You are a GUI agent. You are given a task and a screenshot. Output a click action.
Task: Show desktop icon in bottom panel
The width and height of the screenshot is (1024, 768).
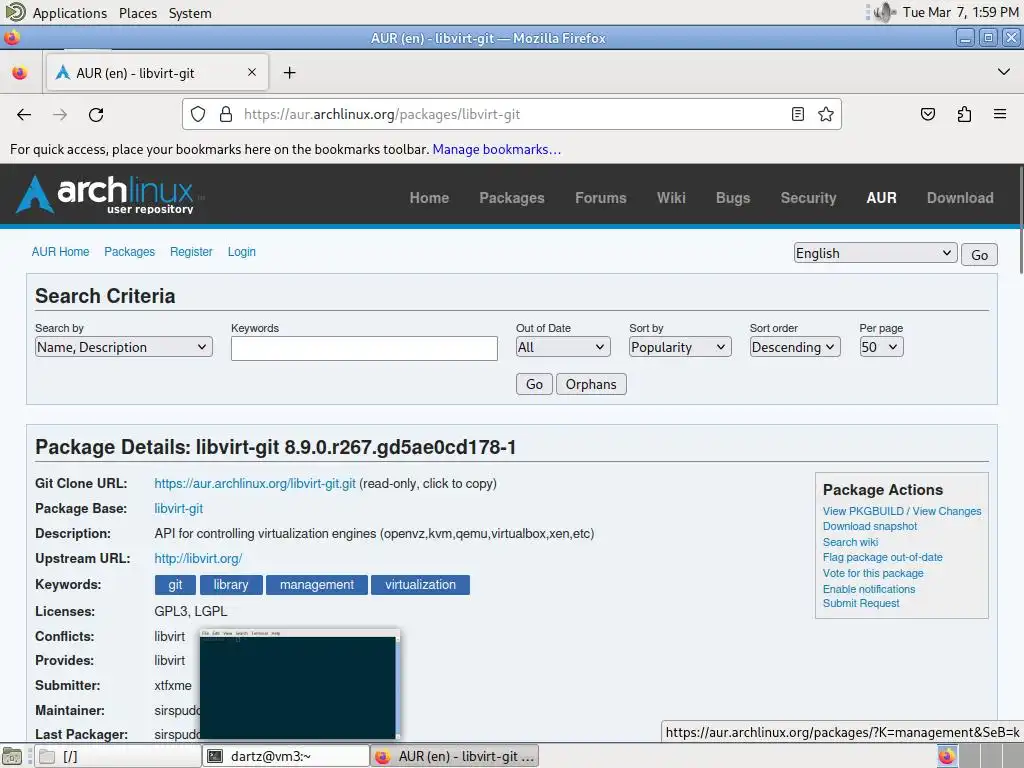[x=12, y=756]
